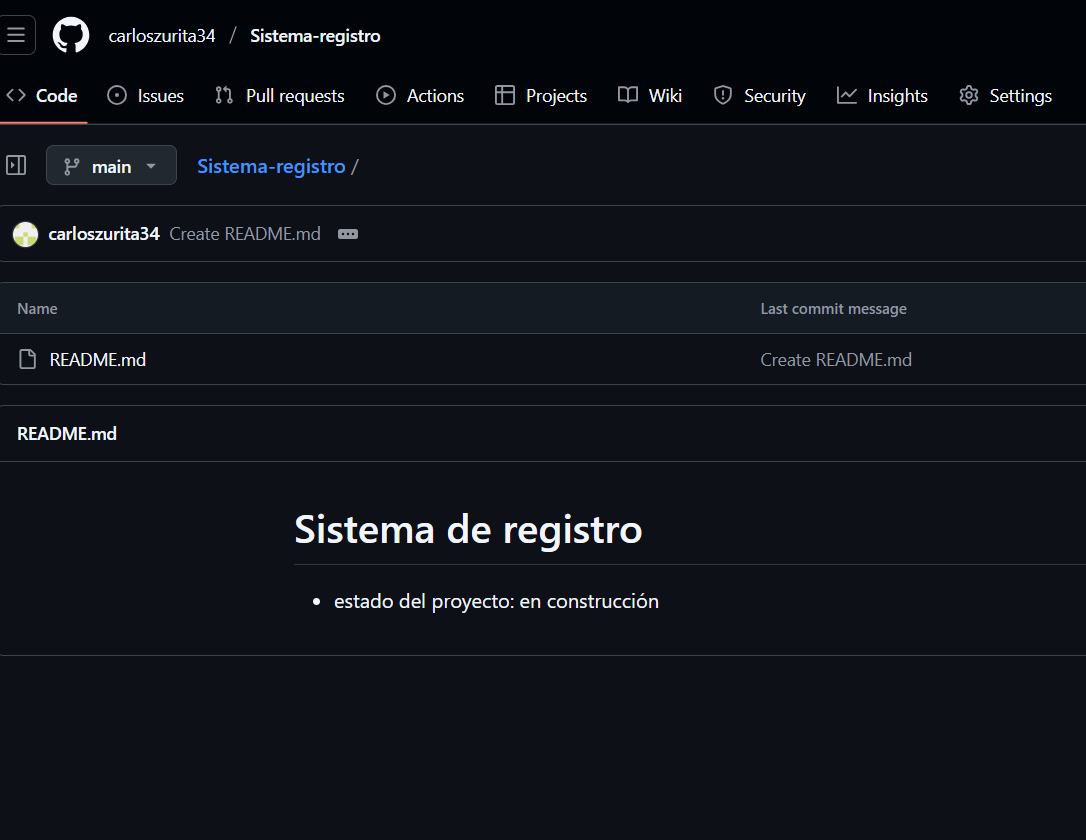Click the estado del proyecto bullet text

pyautogui.click(x=496, y=601)
